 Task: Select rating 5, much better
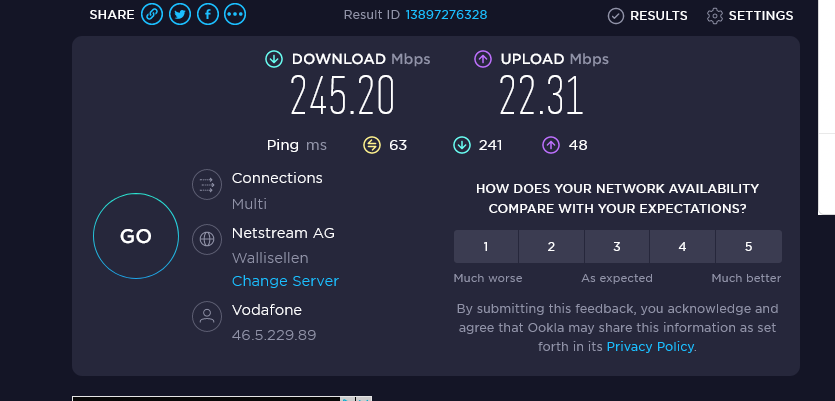(748, 247)
